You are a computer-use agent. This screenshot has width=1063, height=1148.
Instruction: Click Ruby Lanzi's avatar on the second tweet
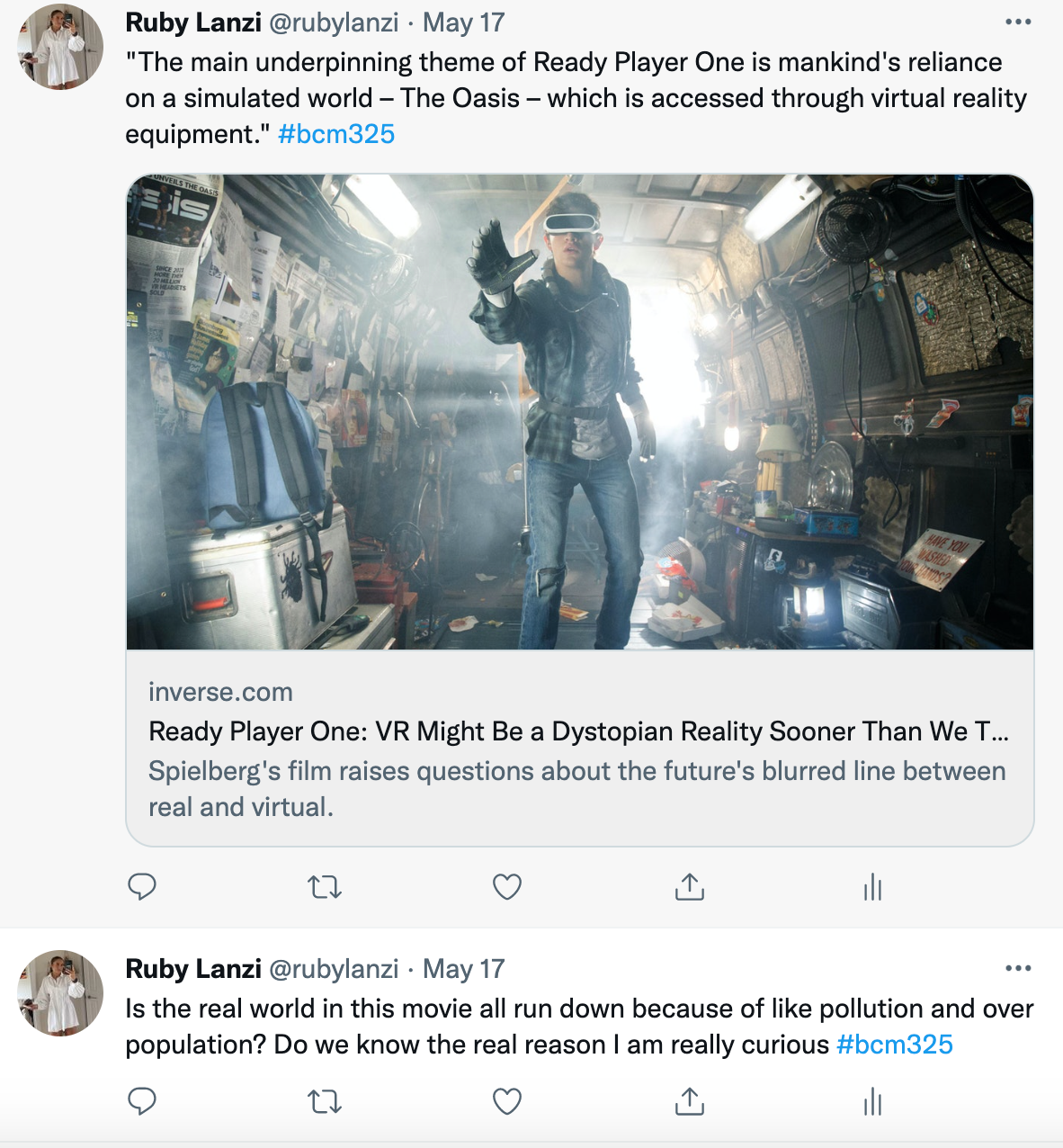[61, 993]
